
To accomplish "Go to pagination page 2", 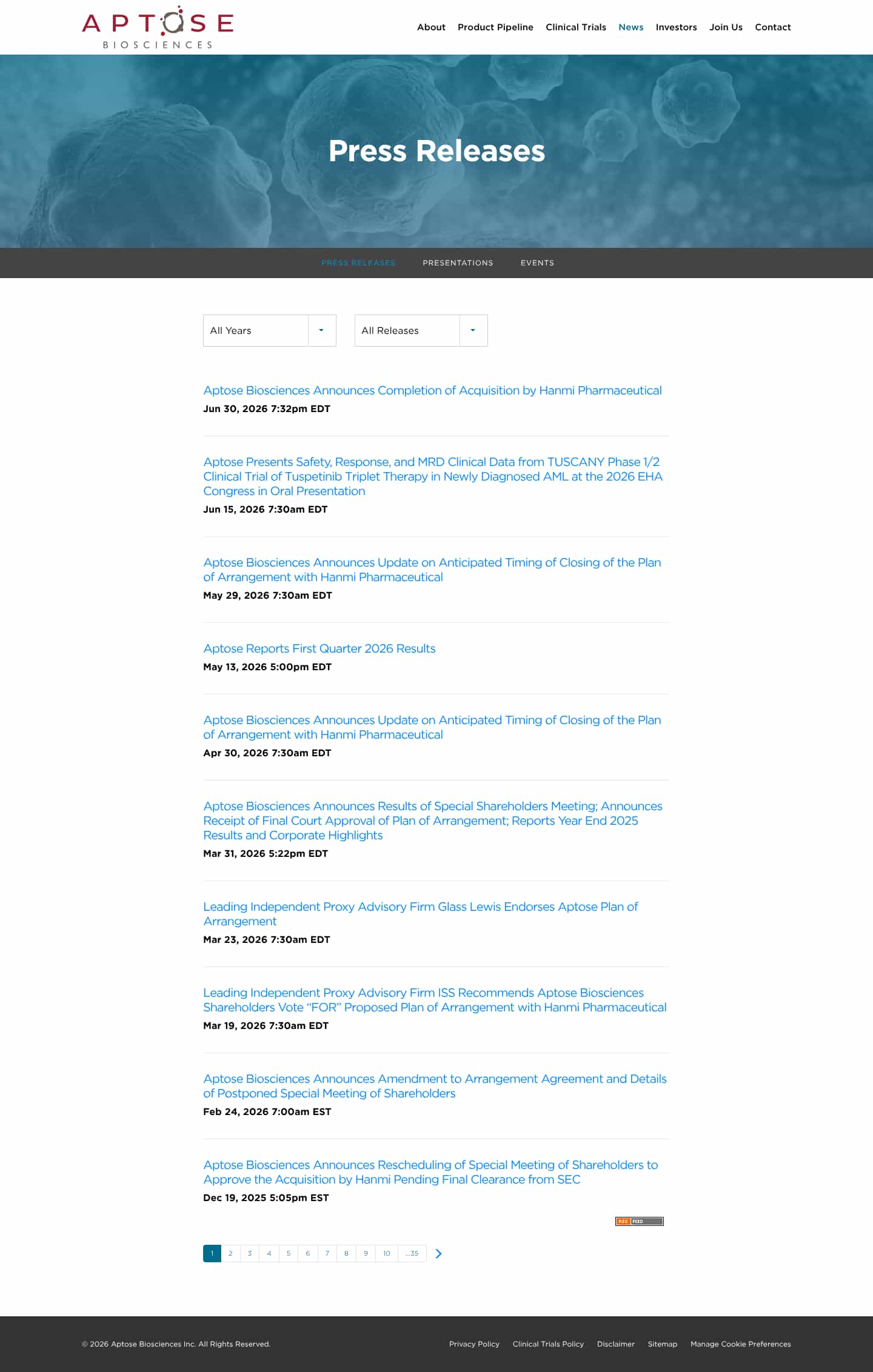I will pyautogui.click(x=230, y=1253).
